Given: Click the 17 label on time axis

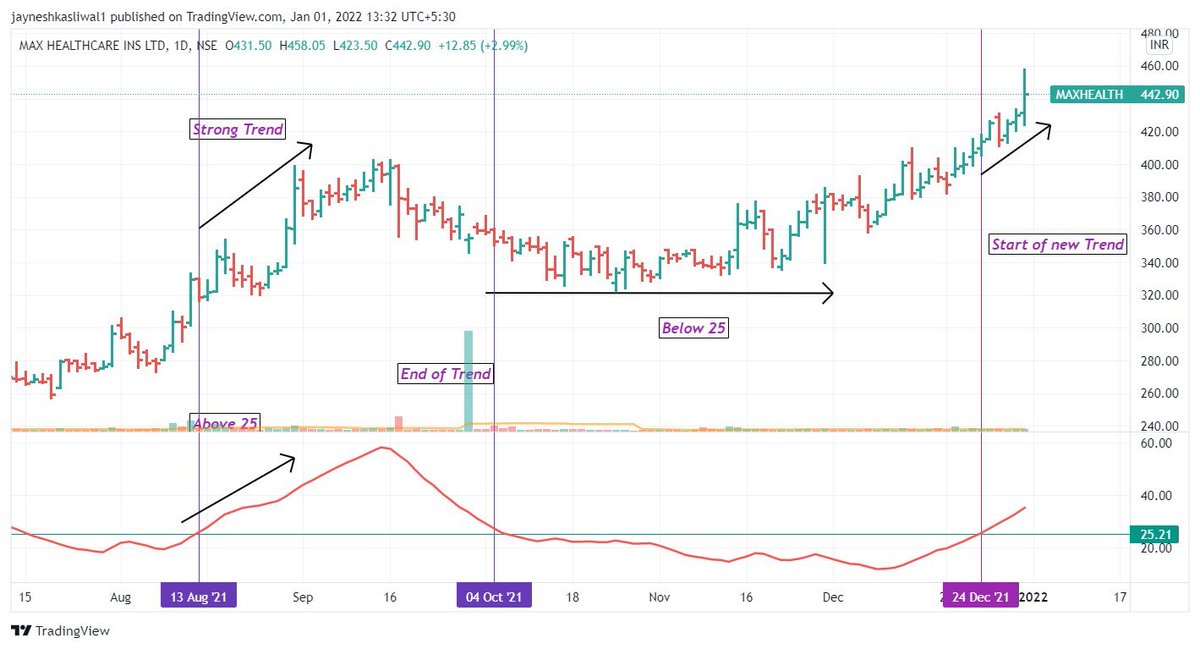Looking at the screenshot, I should pos(1119,597).
